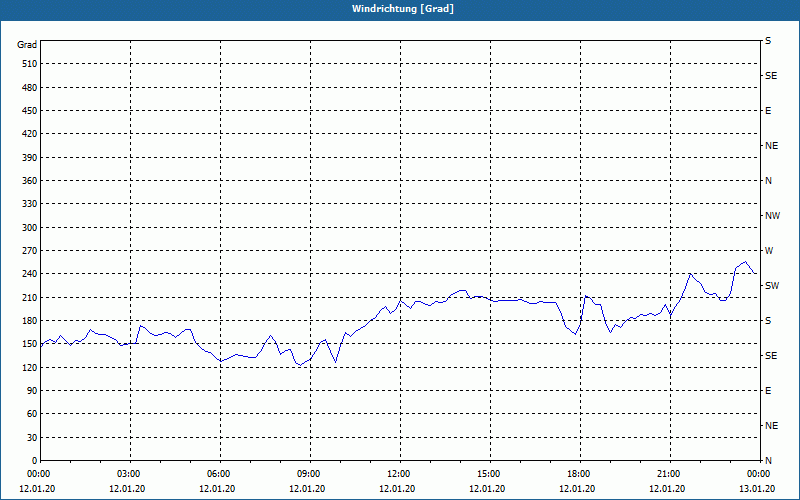Select the 210 degree axis label
This screenshot has width=800, height=500.
tap(30, 297)
